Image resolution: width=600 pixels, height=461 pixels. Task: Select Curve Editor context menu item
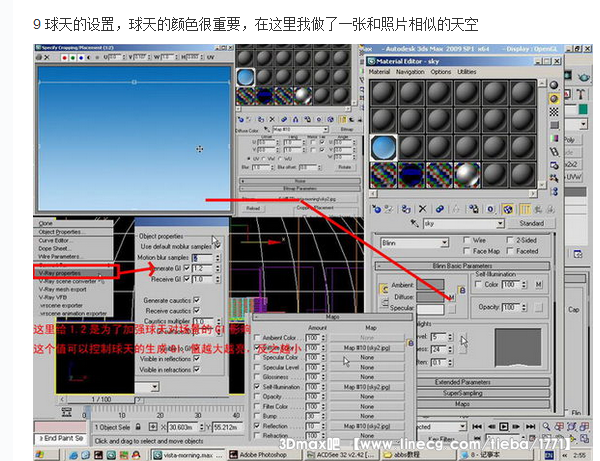(x=54, y=240)
